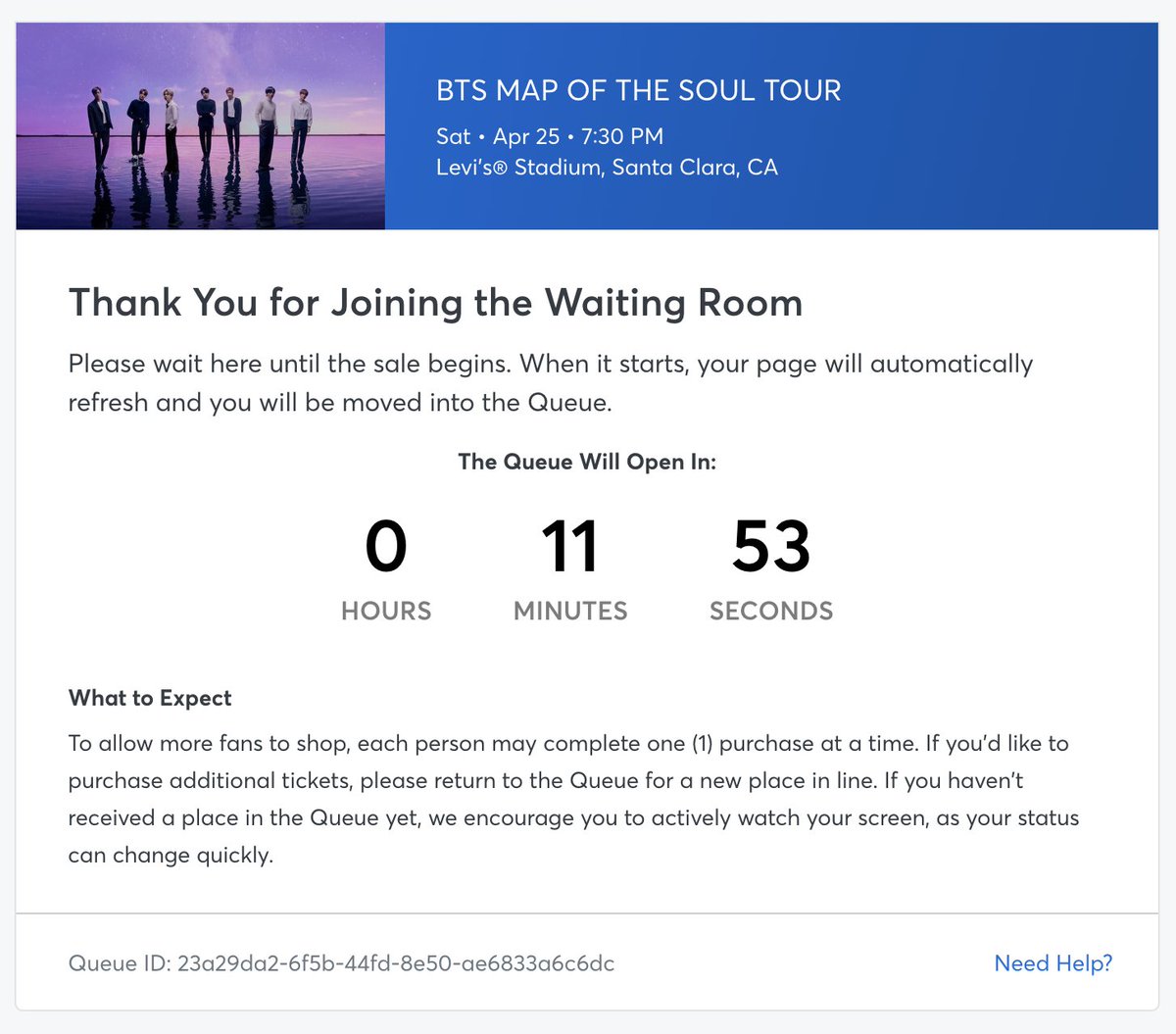Click the Sat Apr 25 7:30 PM date
Viewport: 1176px width, 1034px height.
[550, 136]
